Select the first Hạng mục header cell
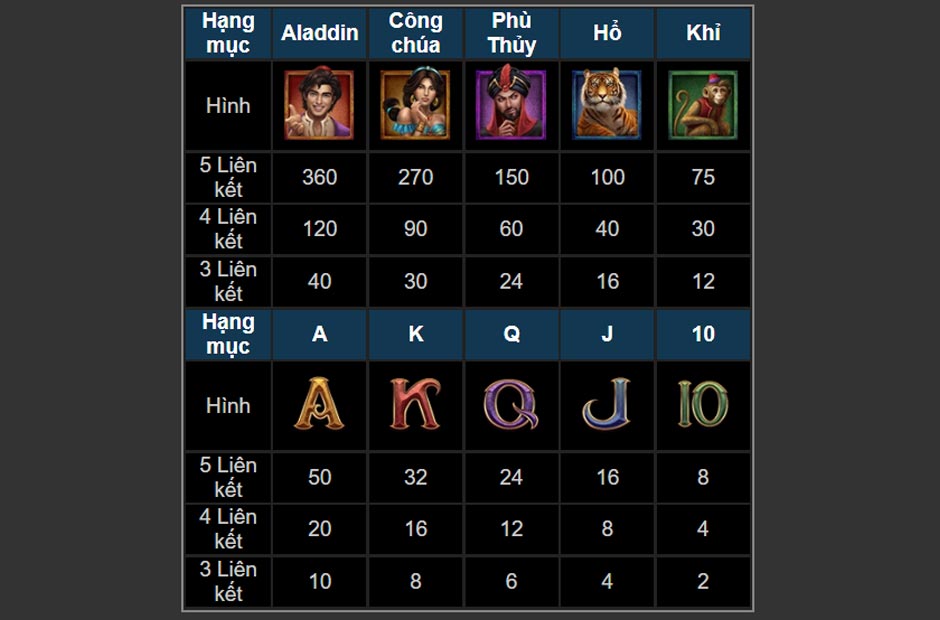The image size is (940, 620). [228, 33]
